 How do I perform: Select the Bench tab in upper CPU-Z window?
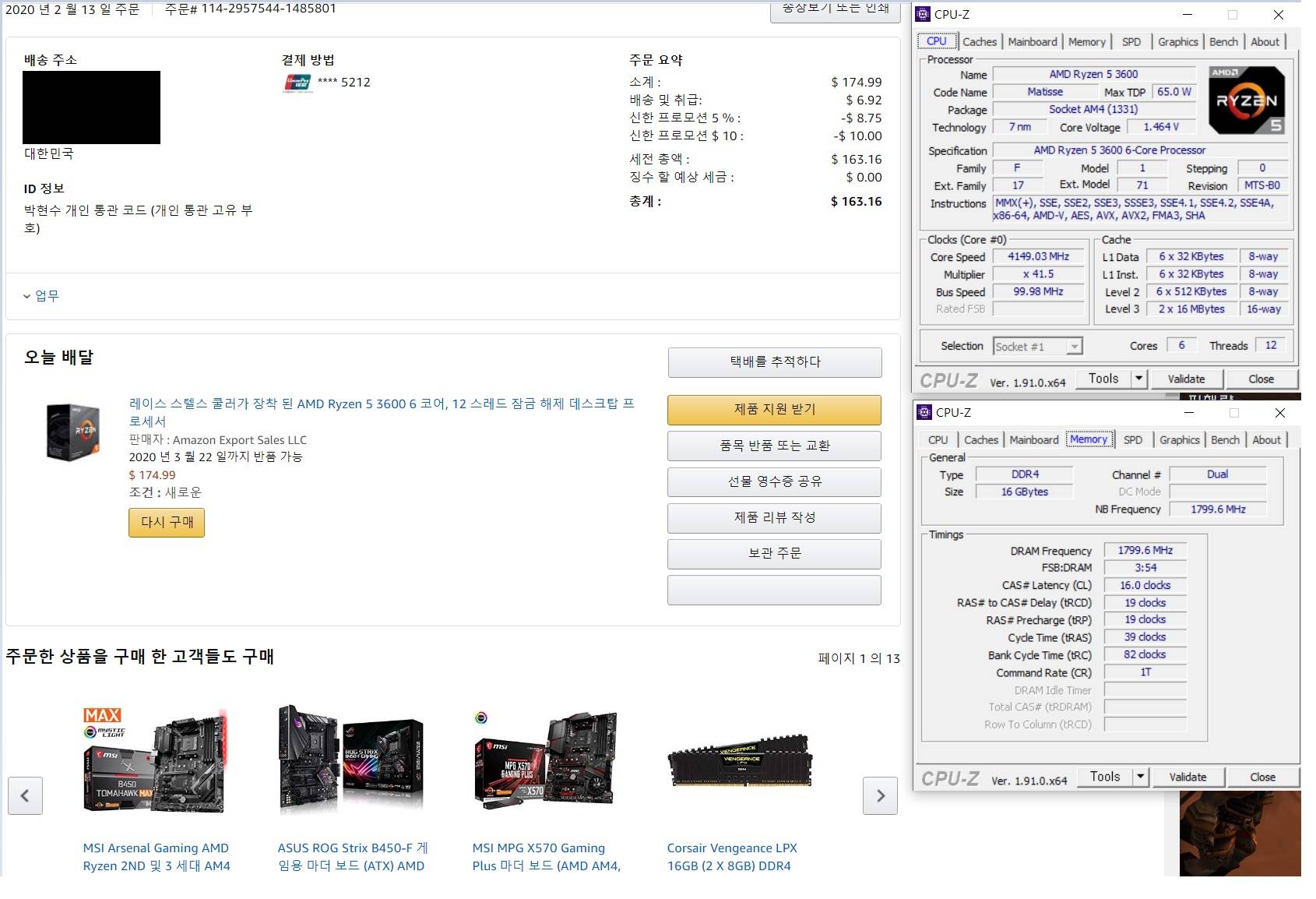click(1223, 42)
